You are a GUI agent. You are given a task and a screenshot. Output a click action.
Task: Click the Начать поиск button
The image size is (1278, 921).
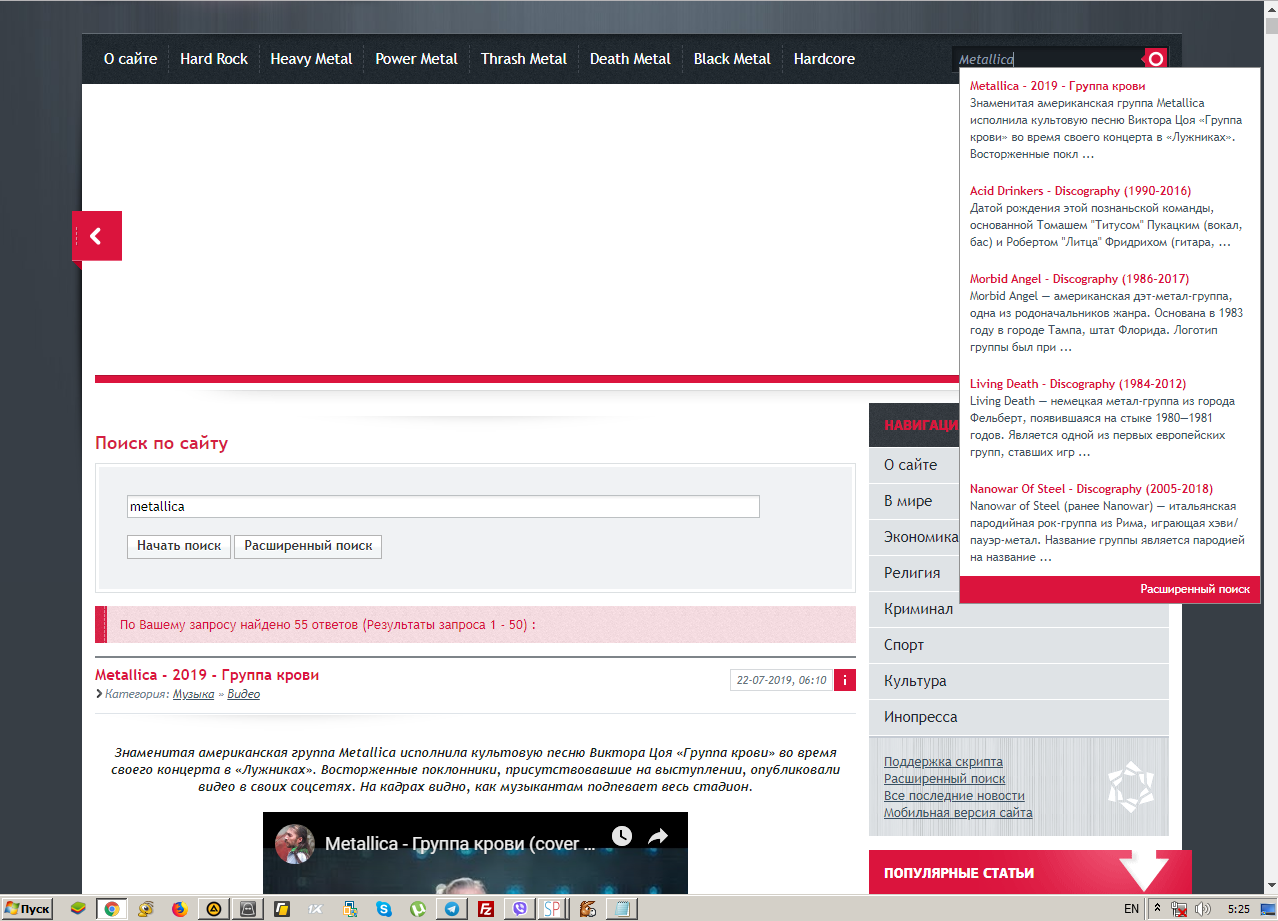[179, 546]
